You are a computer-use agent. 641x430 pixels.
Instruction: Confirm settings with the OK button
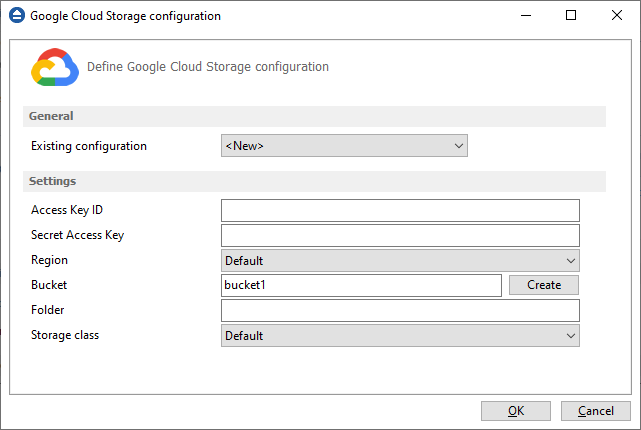click(516, 411)
